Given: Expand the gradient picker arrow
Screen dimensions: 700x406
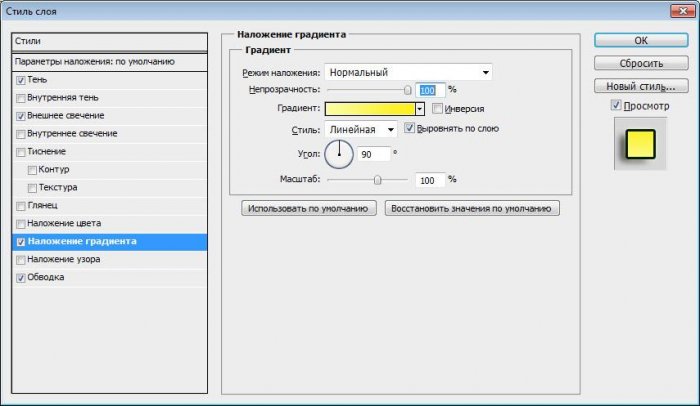Looking at the screenshot, I should (x=420, y=108).
